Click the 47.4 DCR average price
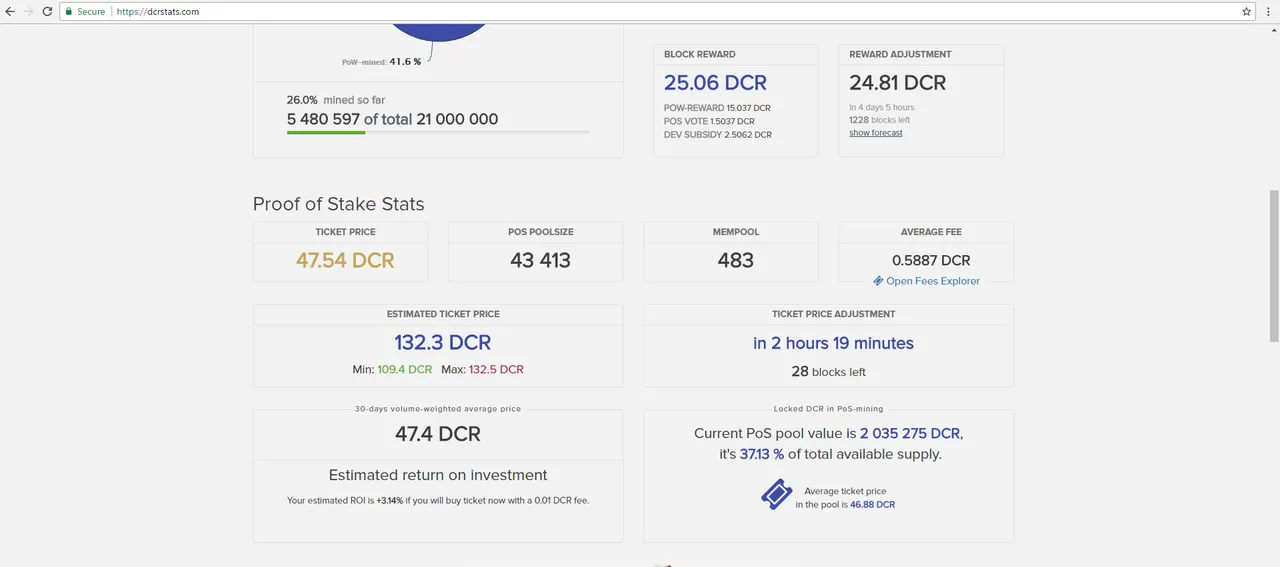This screenshot has width=1280, height=567. click(x=438, y=434)
